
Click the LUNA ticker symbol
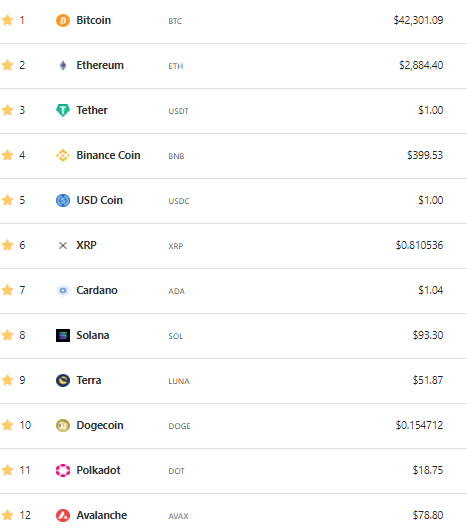pos(179,381)
